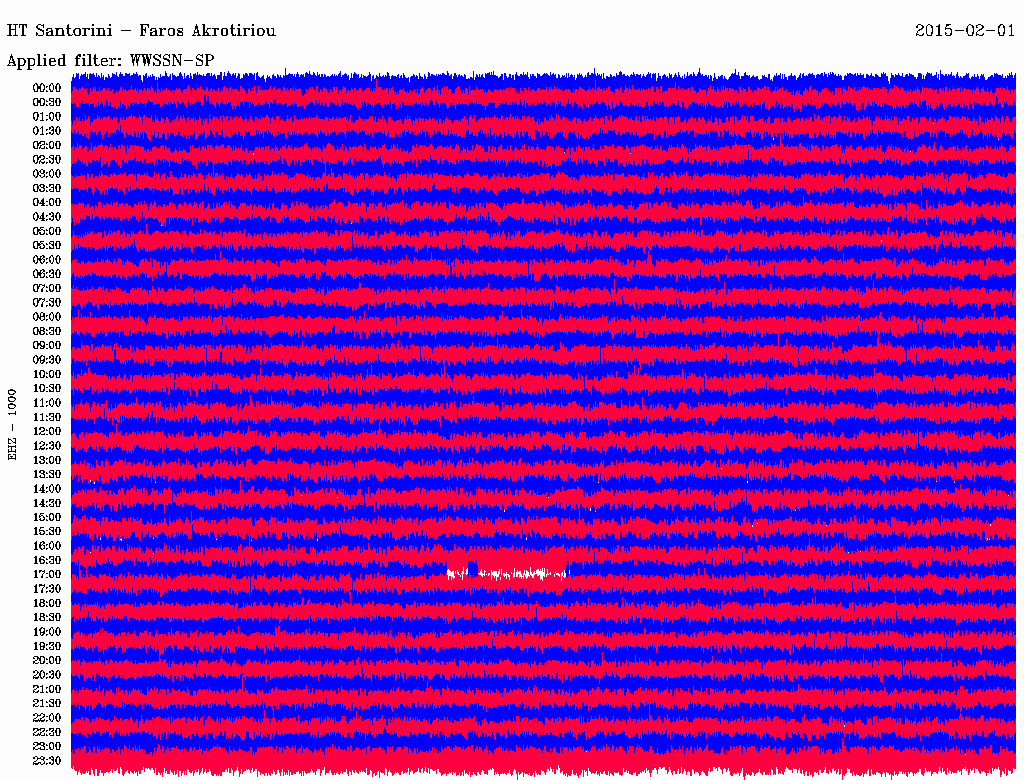The width and height of the screenshot is (1024, 780).
Task: Select the 06:30 time label
Action: point(47,274)
